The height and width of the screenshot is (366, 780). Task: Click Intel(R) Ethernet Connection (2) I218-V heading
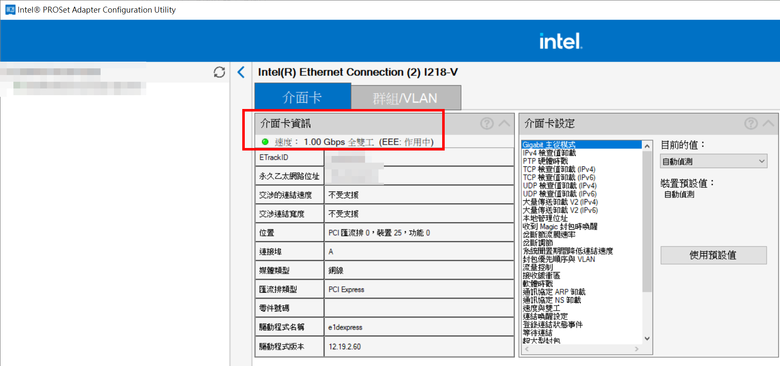click(x=358, y=73)
